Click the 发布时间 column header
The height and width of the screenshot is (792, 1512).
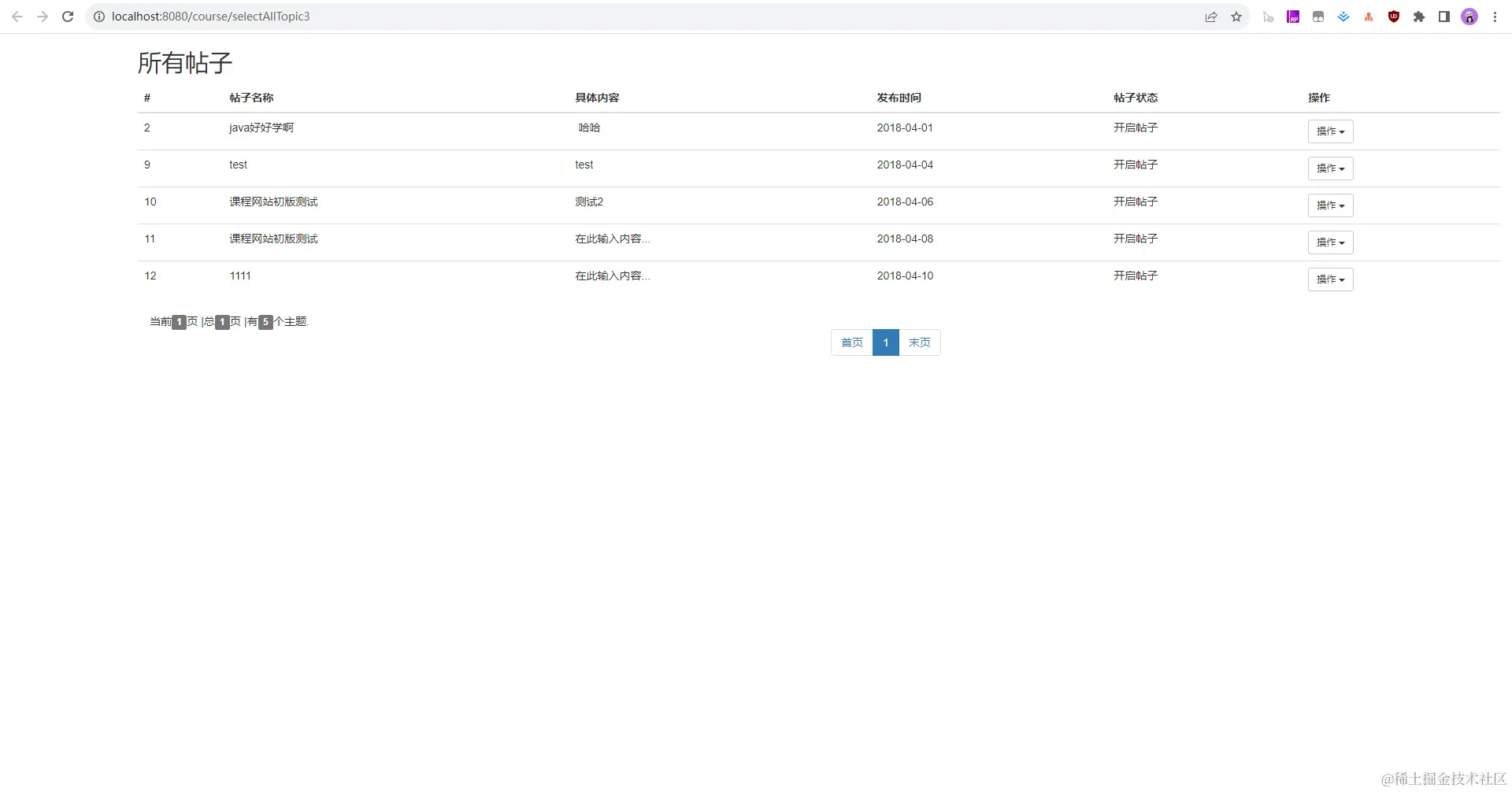[899, 98]
